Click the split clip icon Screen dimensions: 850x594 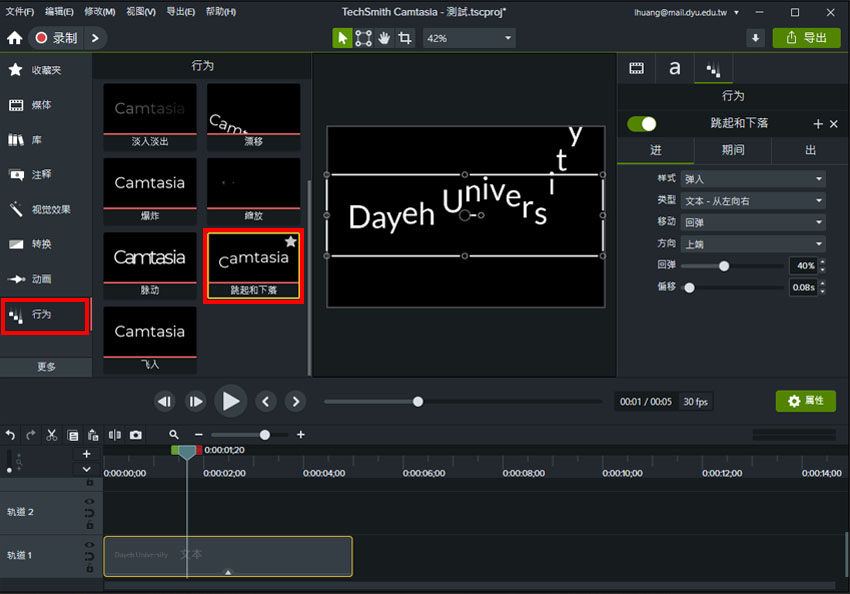tap(114, 435)
